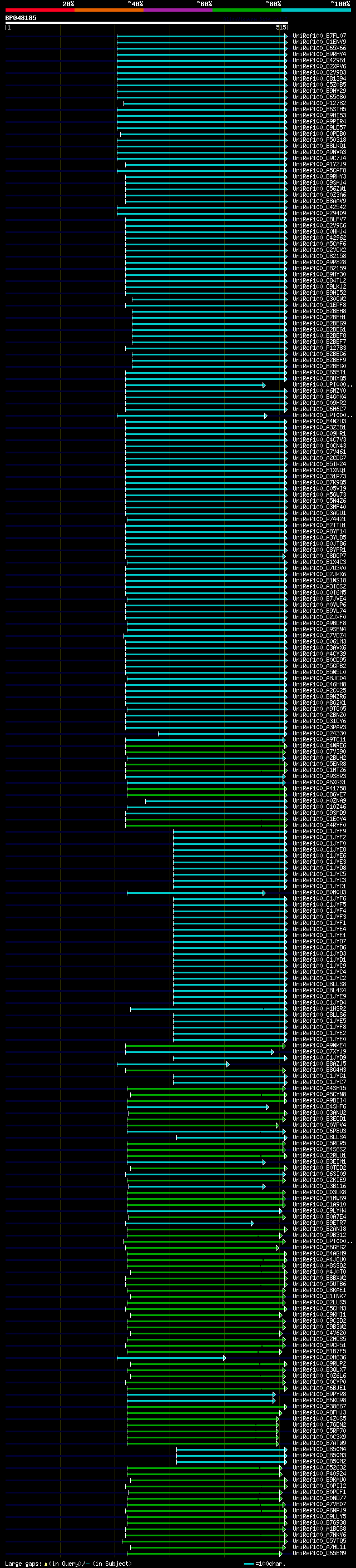This screenshot has width=356, height=1568.
Task: Open hit UniRef100_B9RHY4
Action: pyautogui.click(x=319, y=54)
